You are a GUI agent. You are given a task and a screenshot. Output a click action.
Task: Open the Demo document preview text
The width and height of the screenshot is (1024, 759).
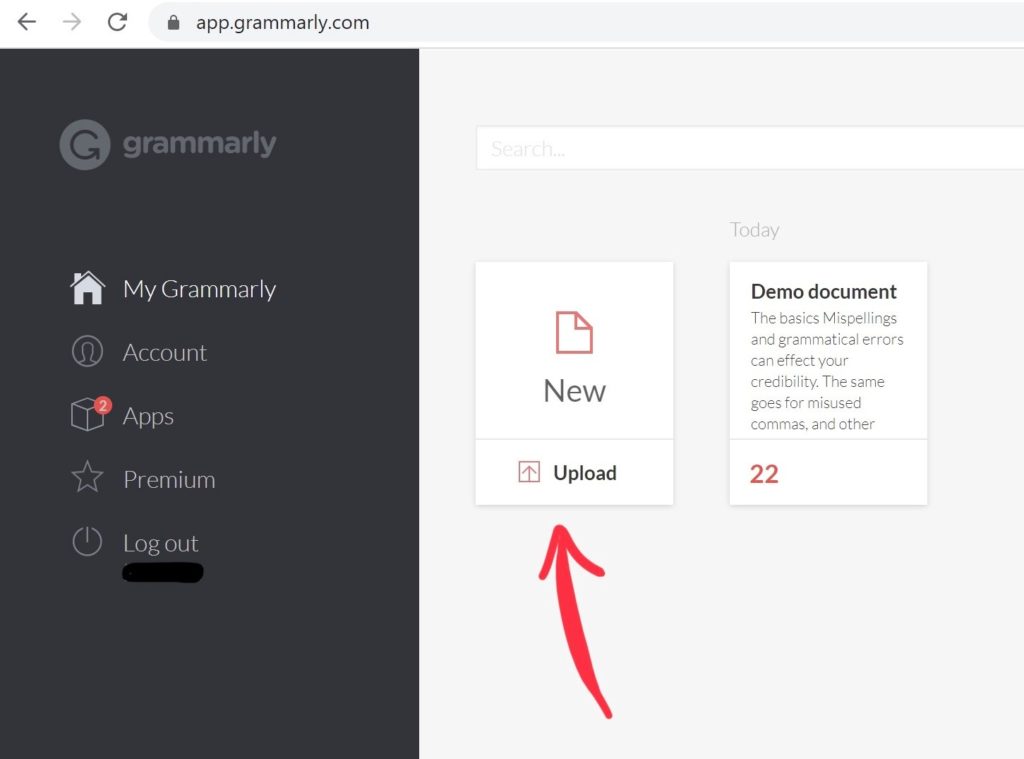pos(827,370)
